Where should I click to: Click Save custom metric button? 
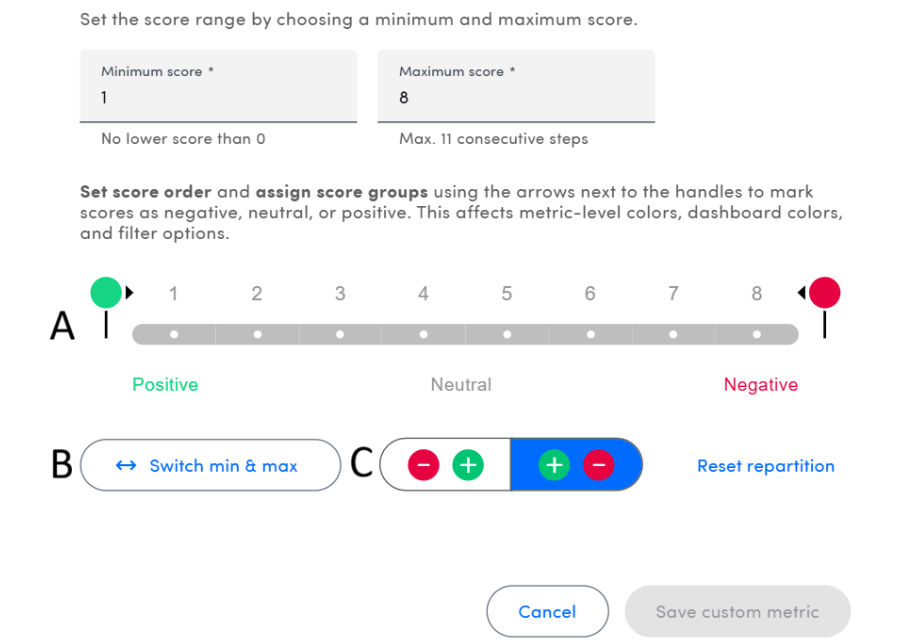737,611
